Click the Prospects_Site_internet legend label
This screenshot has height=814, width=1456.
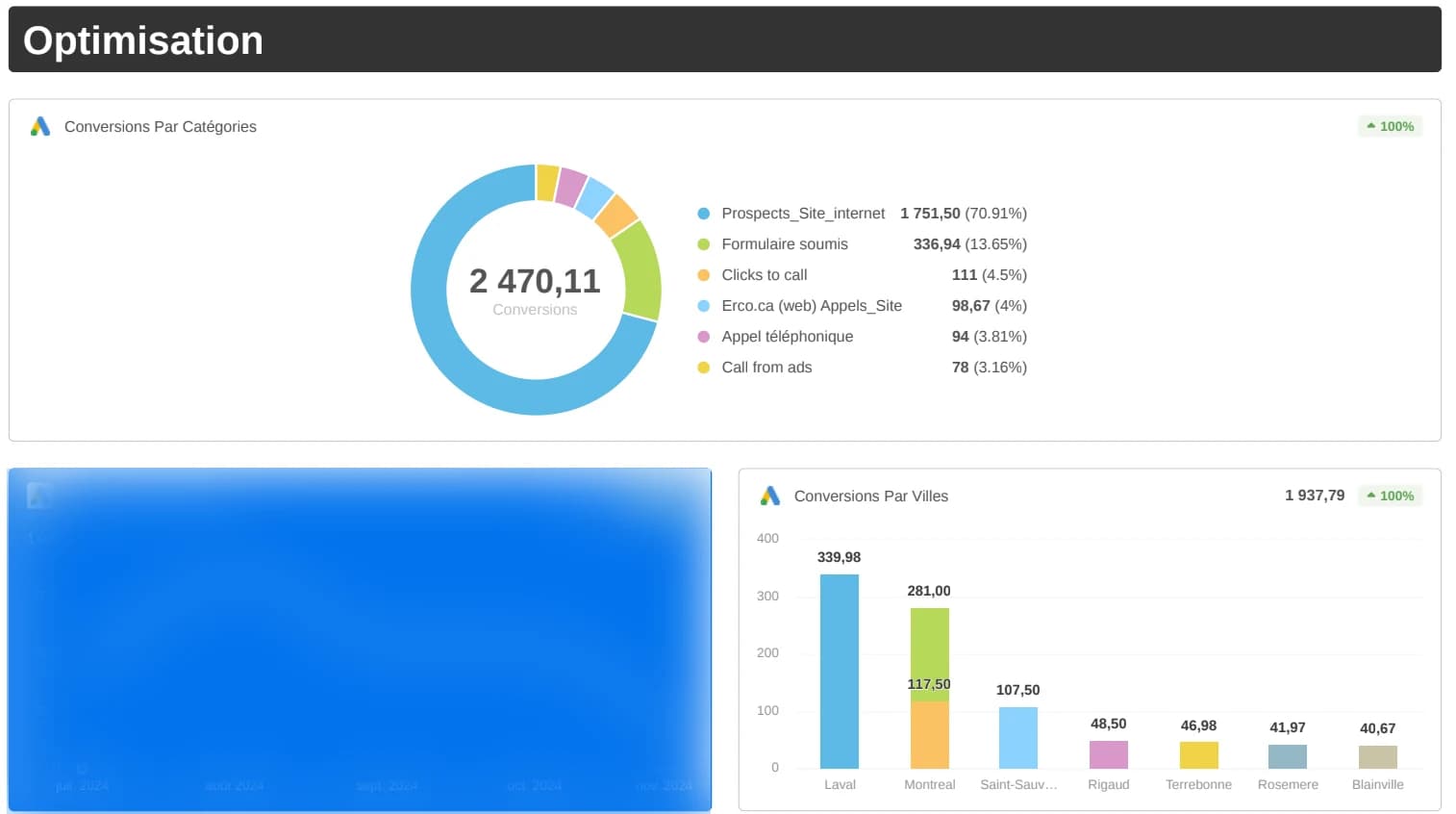pyautogui.click(x=803, y=214)
